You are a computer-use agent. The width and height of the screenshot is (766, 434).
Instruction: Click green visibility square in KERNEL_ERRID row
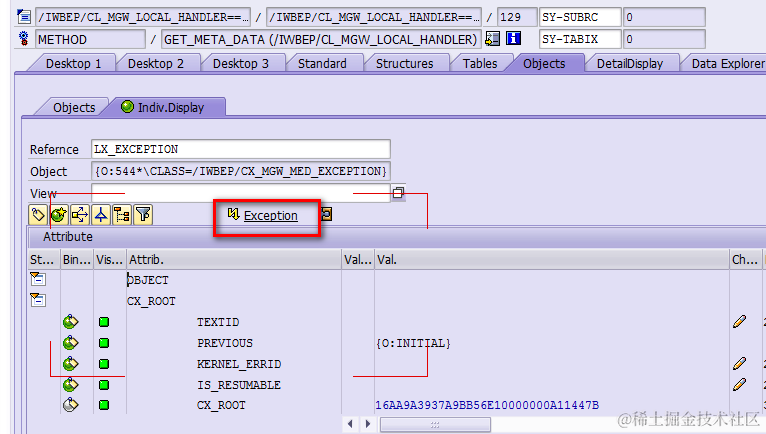click(104, 364)
